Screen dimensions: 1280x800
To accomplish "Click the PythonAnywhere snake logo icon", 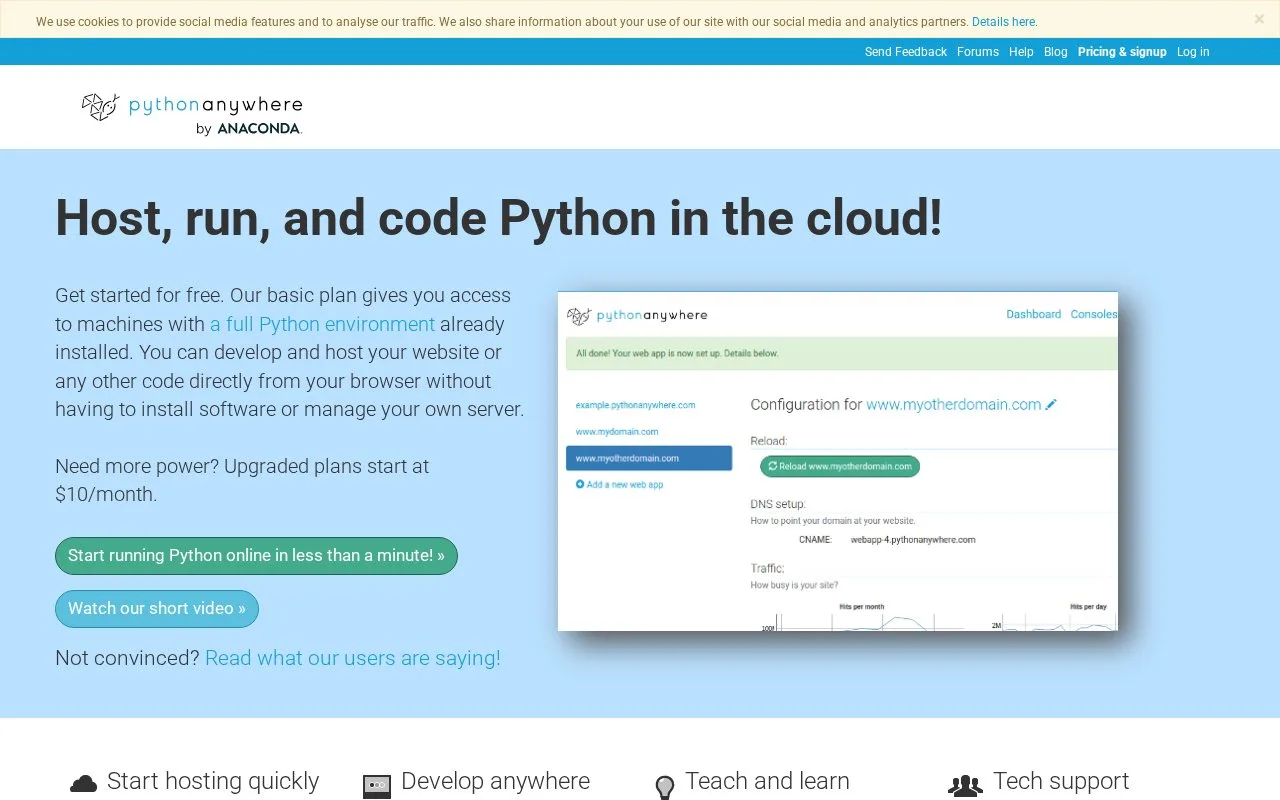I will [x=100, y=106].
